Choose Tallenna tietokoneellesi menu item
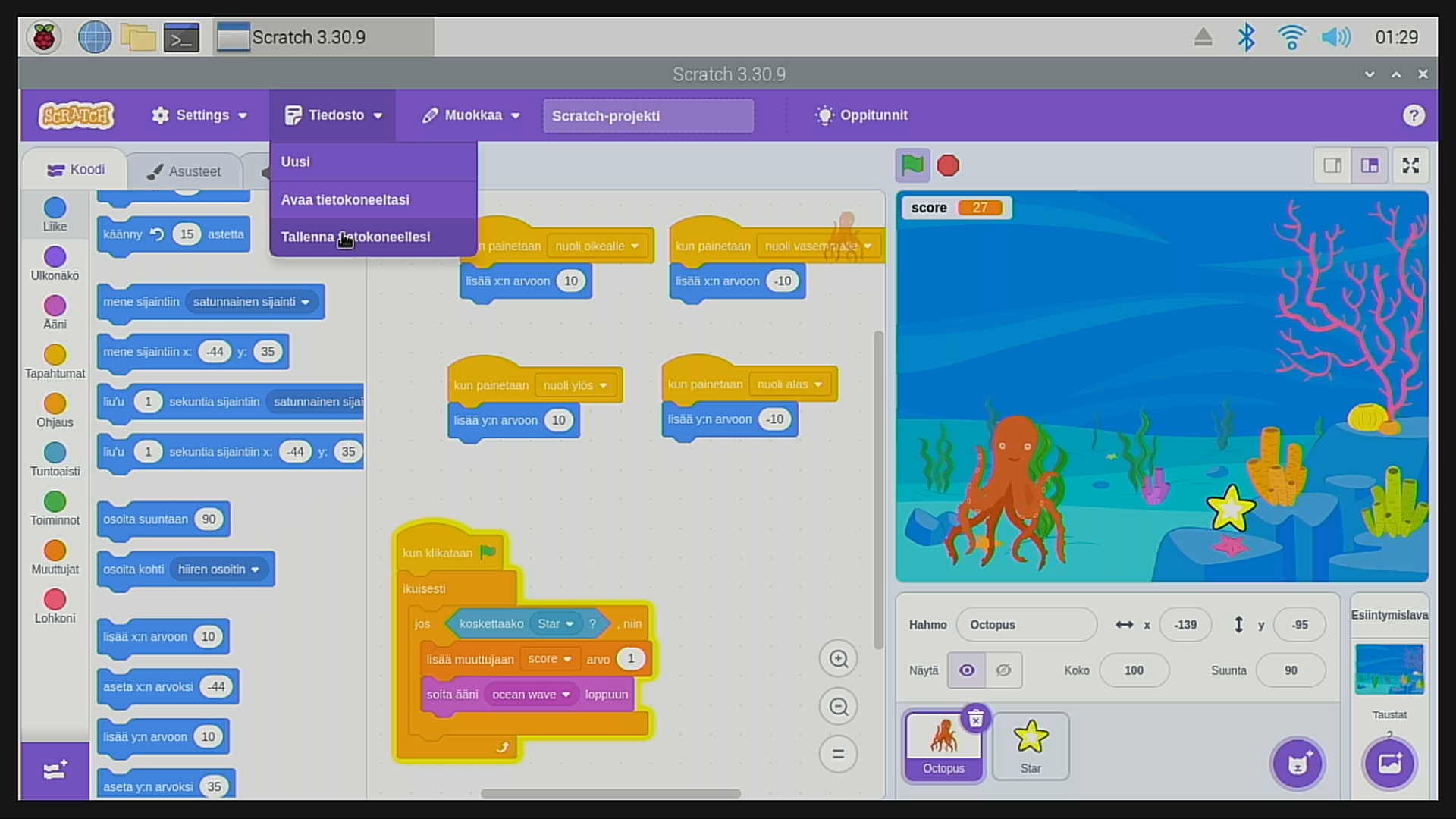This screenshot has height=819, width=1456. [x=373, y=237]
